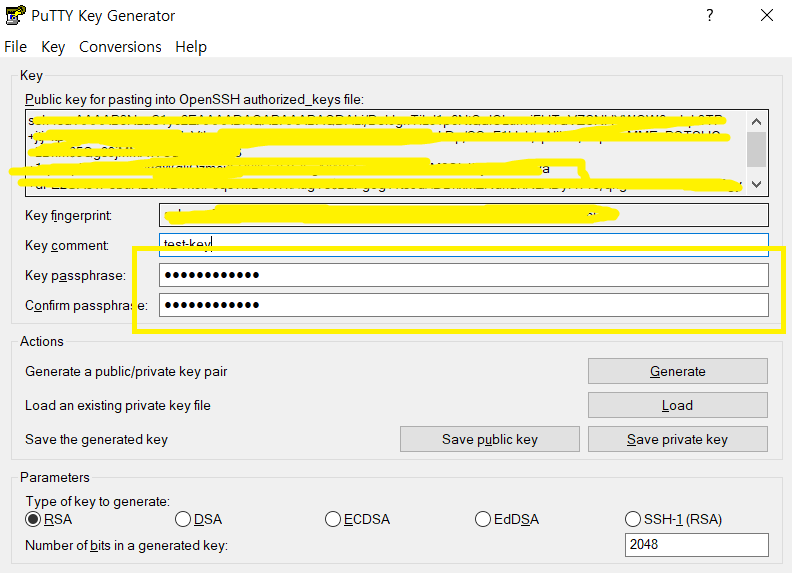Click the 'Number of bits in a generated key:' label

[127, 546]
